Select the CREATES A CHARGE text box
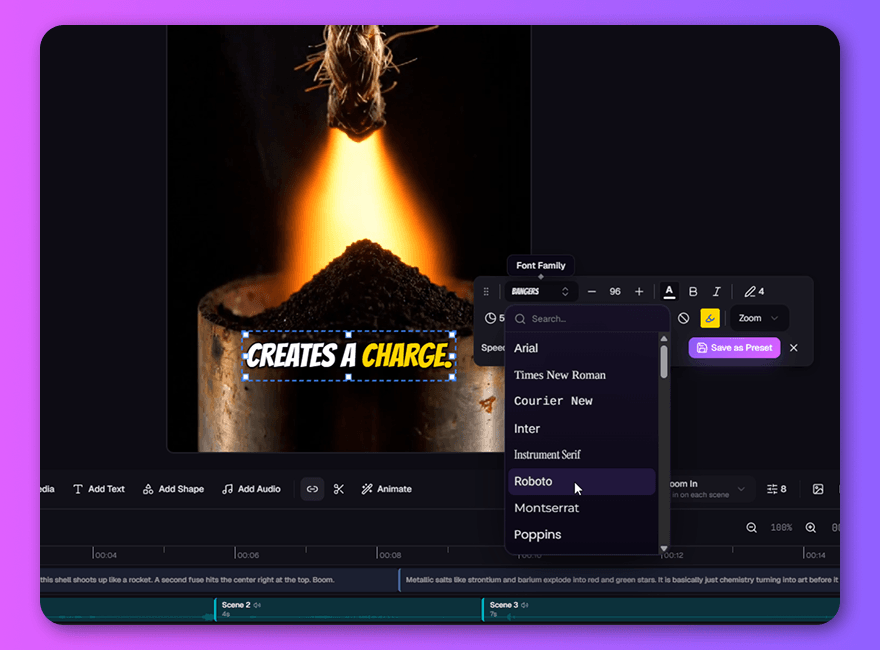 click(349, 356)
